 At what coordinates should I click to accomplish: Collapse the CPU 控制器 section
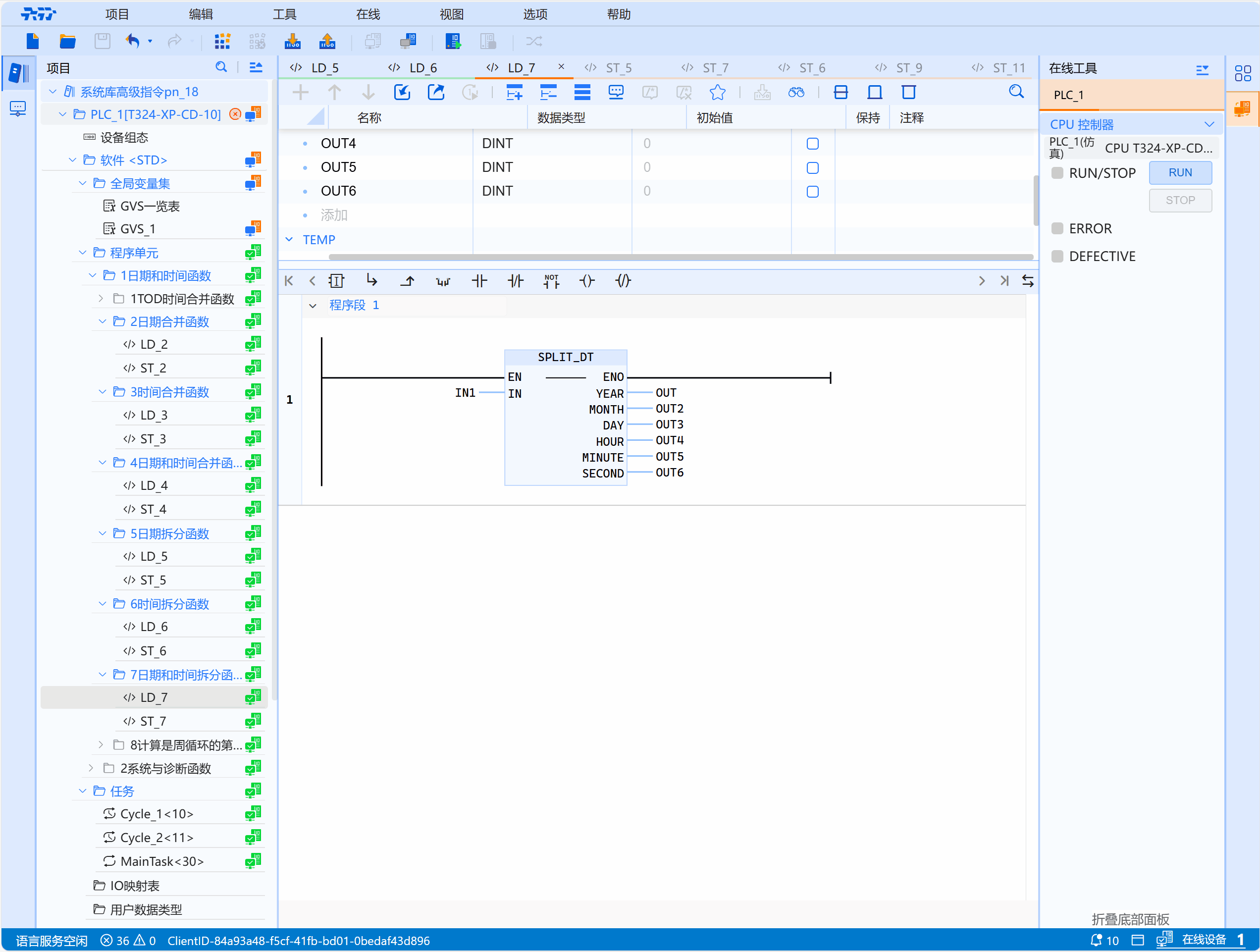click(x=1208, y=124)
